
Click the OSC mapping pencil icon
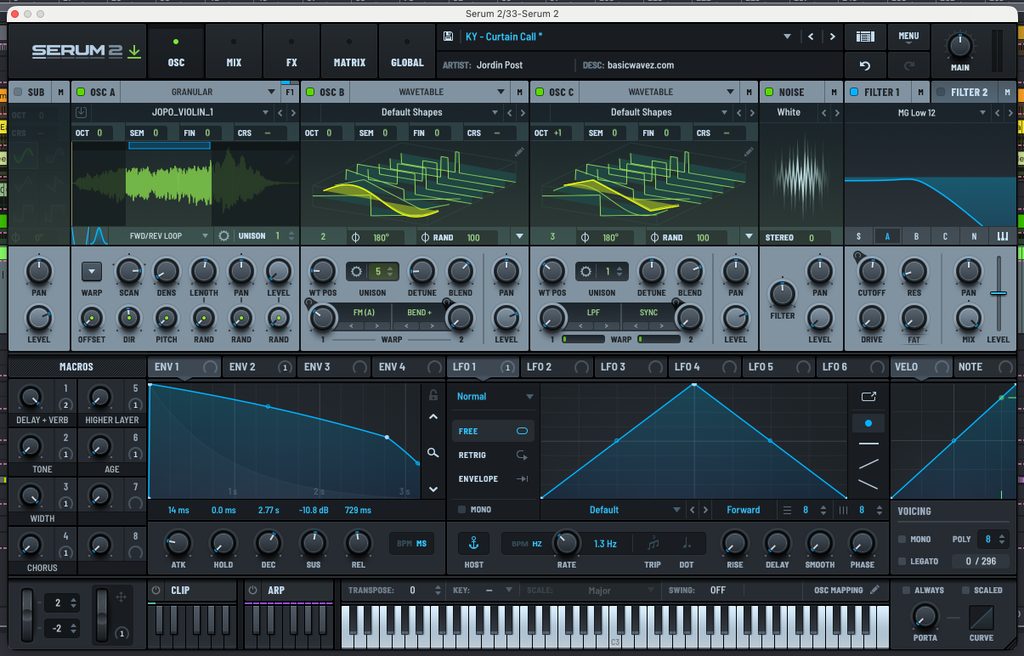874,589
